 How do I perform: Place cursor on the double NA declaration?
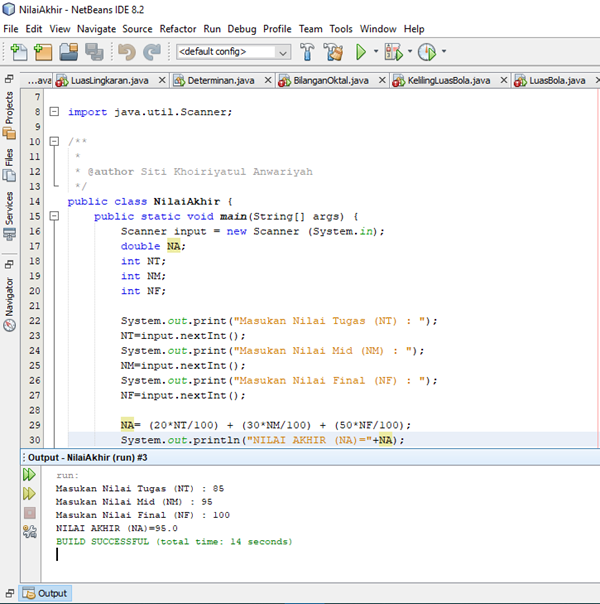(153, 246)
